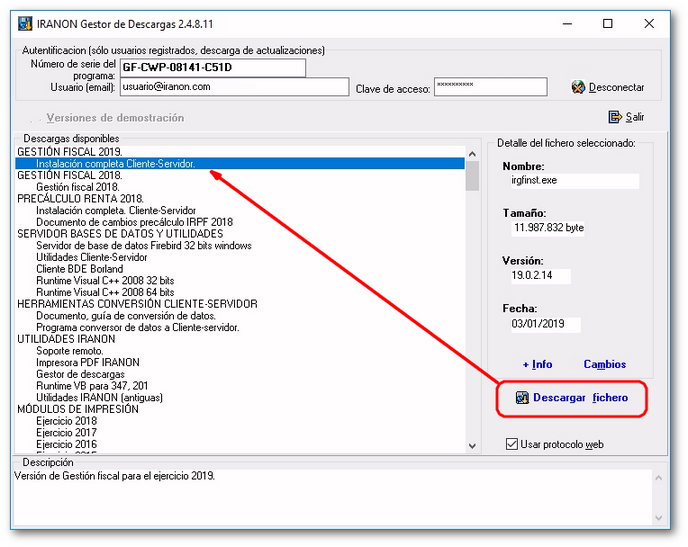Select Soporte remoto utility

[72, 351]
